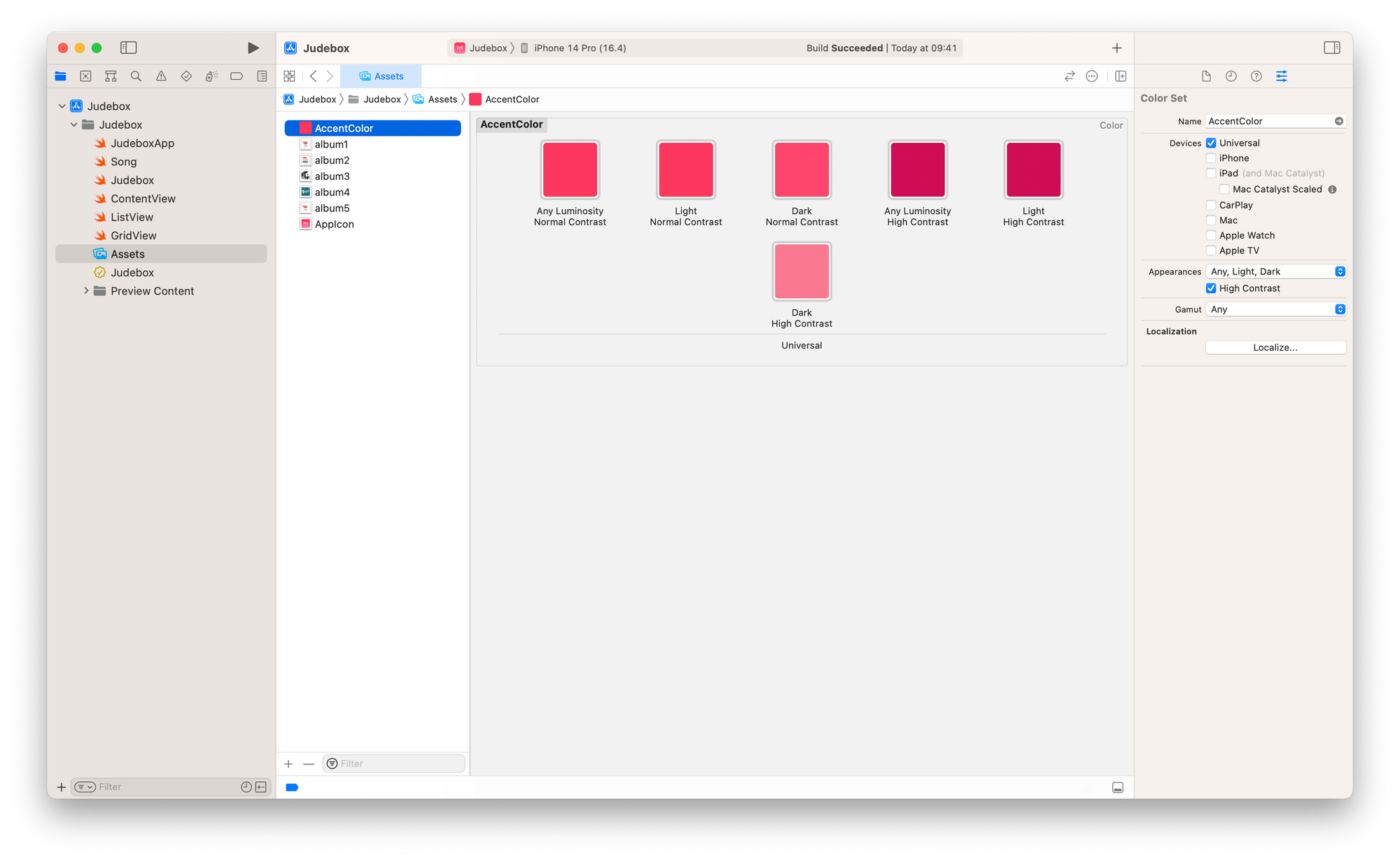Enable the iPhone device checkbox
Screen dimensions: 1400x861
point(1211,158)
